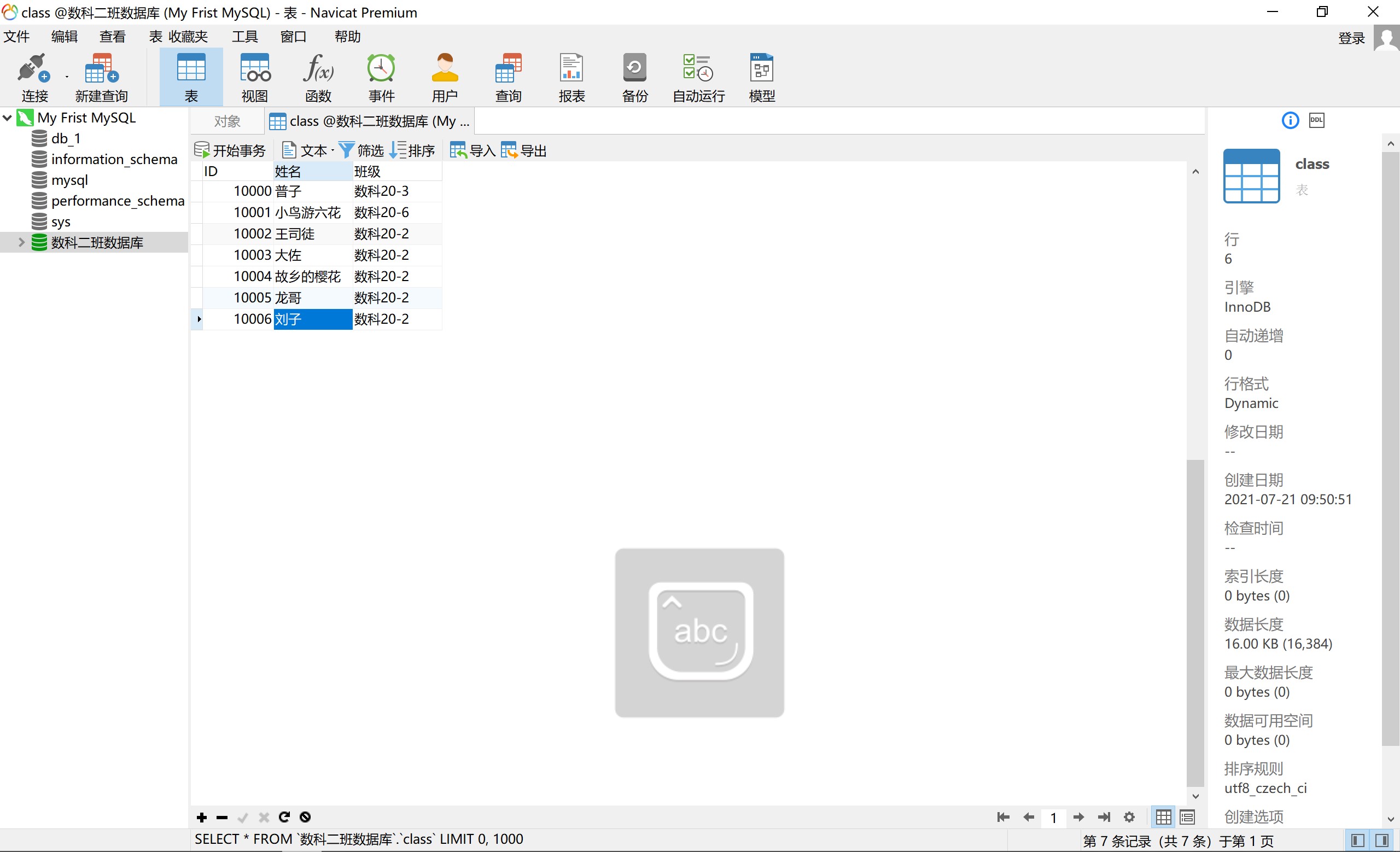Select the class @数科二班数据库 tab
The height and width of the screenshot is (852, 1400).
pyautogui.click(x=370, y=121)
